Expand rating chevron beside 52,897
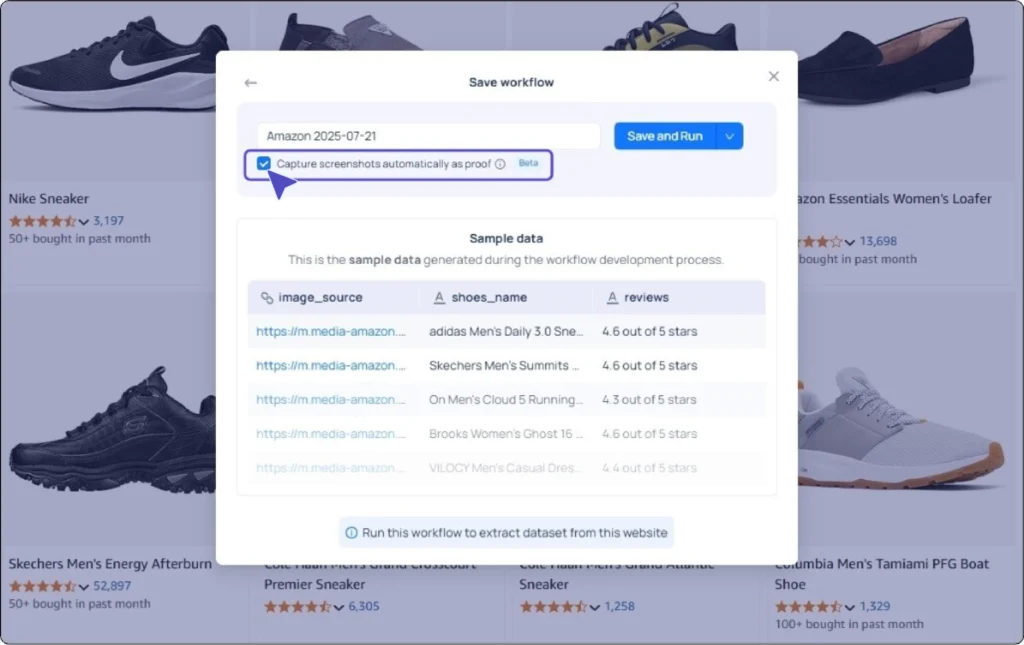Image resolution: width=1024 pixels, height=645 pixels. click(84, 587)
